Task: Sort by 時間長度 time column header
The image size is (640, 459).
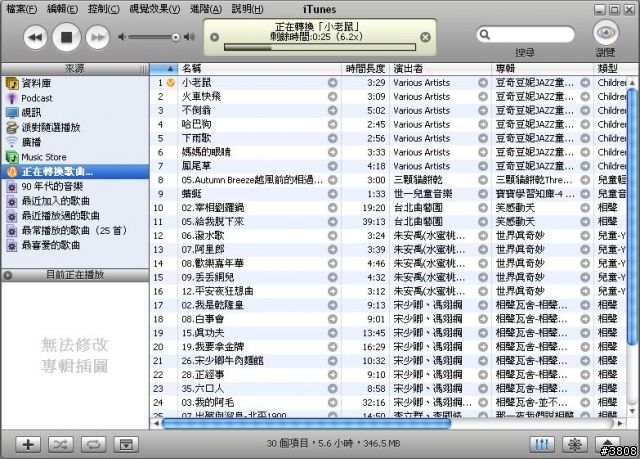Action: click(x=365, y=69)
